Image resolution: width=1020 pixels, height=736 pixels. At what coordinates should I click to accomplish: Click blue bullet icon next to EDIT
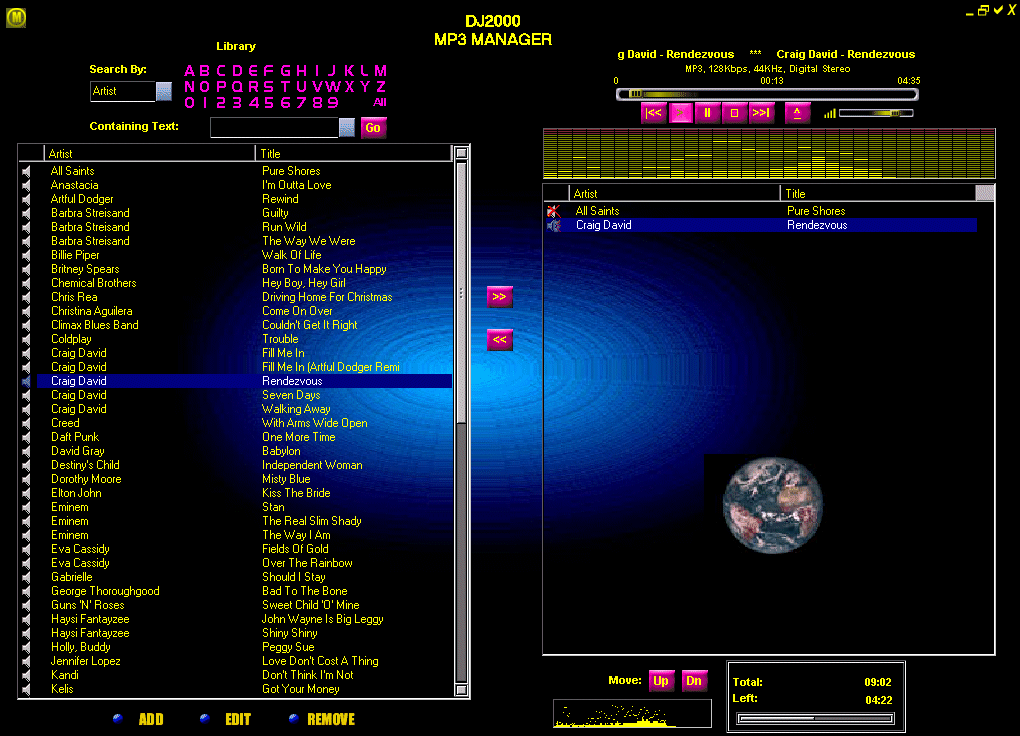point(205,718)
